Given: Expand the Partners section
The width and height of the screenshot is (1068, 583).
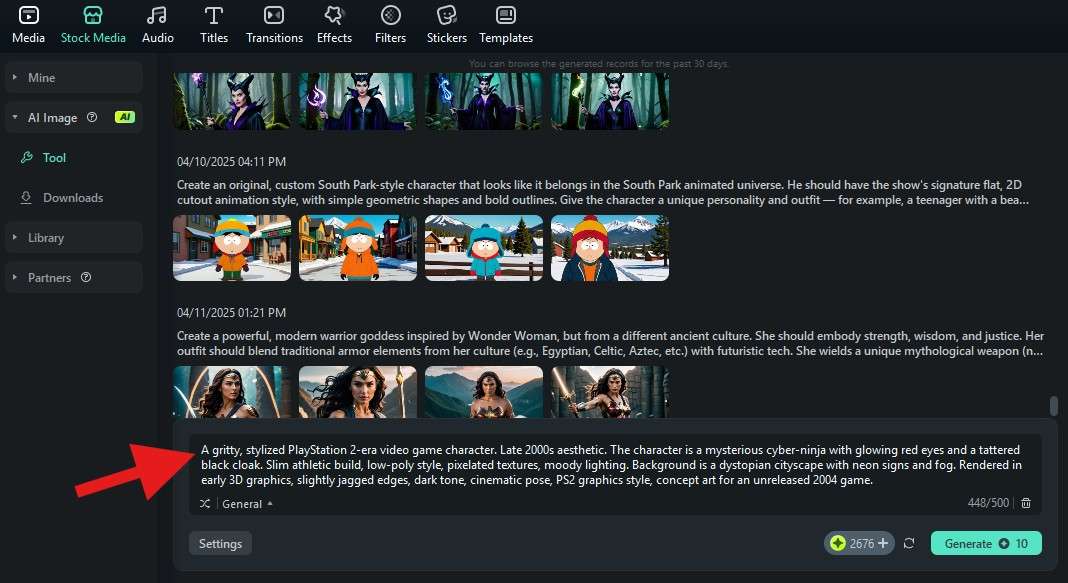Looking at the screenshot, I should [74, 278].
